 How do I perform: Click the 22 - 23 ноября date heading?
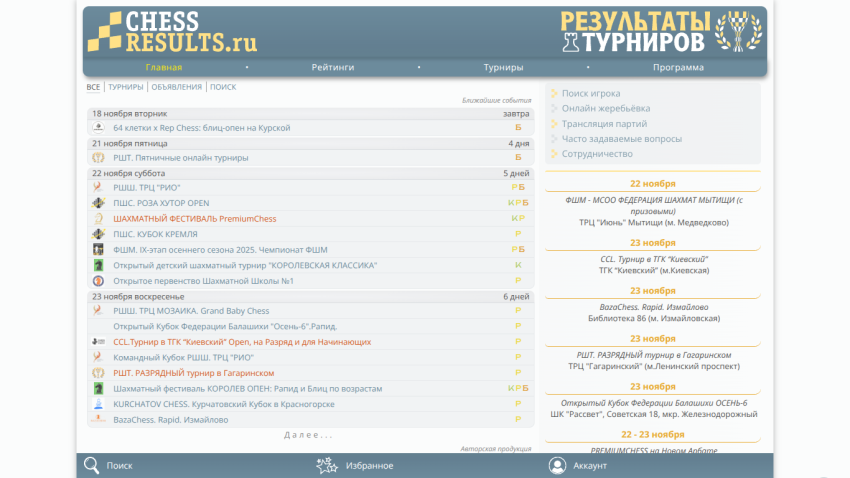click(653, 435)
